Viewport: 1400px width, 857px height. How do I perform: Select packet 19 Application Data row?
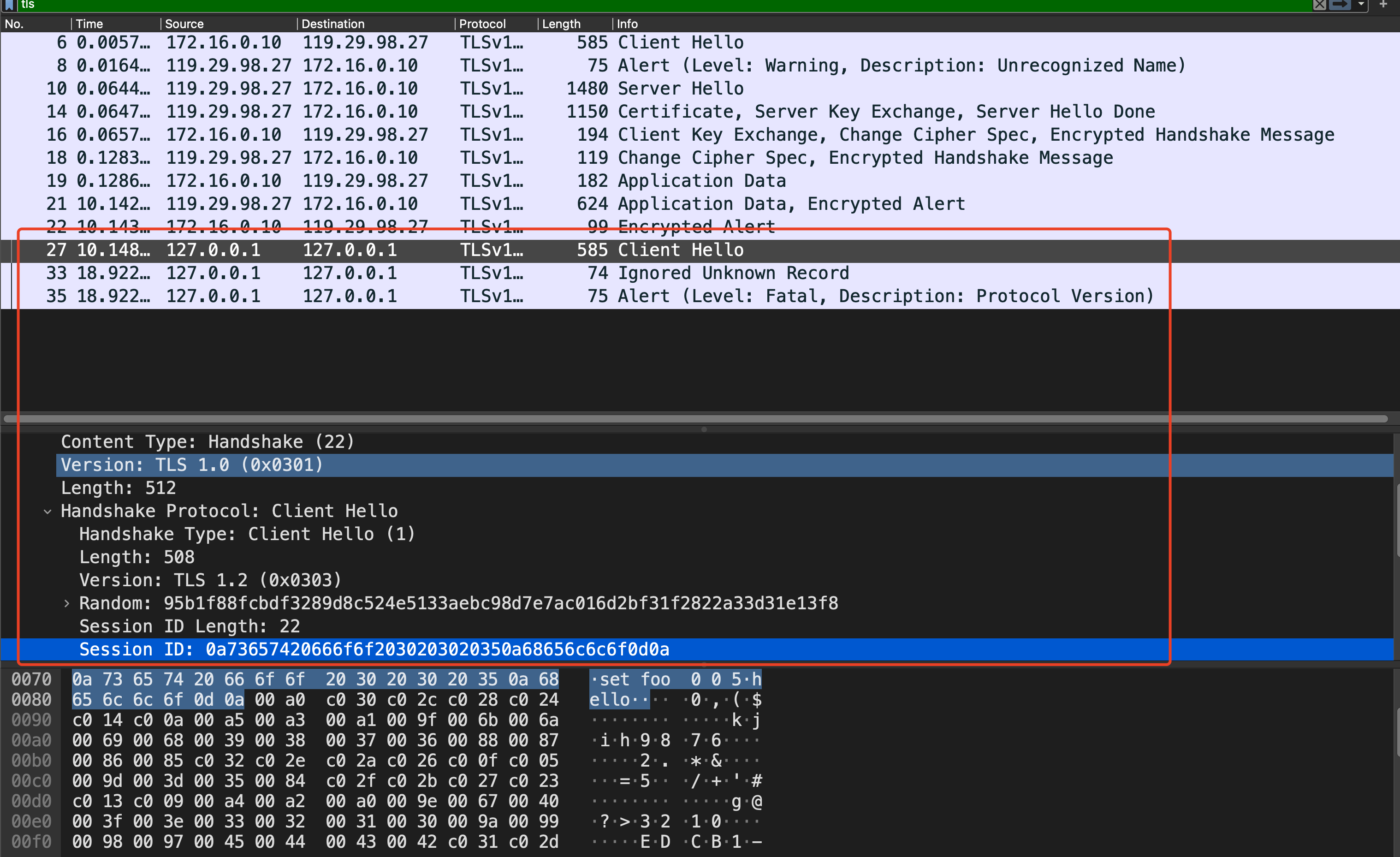click(x=700, y=181)
